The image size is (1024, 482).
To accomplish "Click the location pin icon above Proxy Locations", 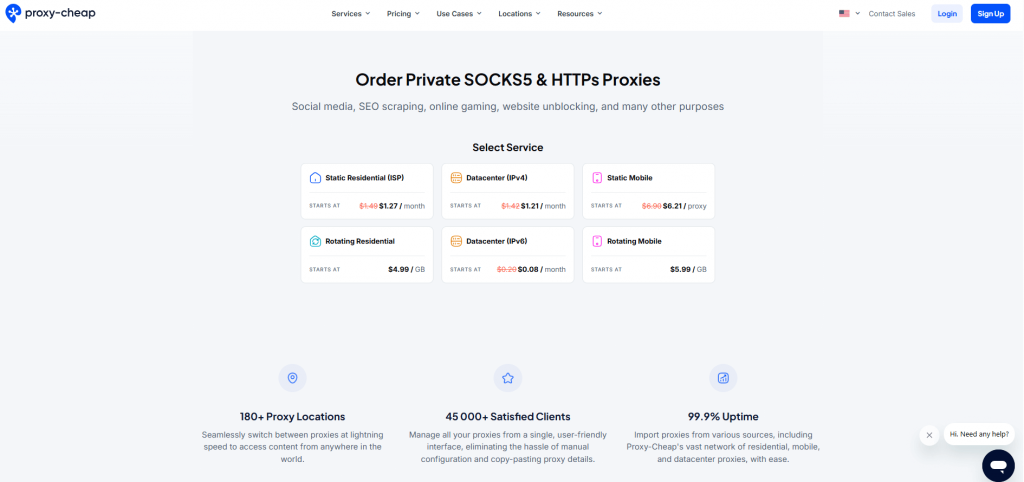I will click(x=293, y=378).
